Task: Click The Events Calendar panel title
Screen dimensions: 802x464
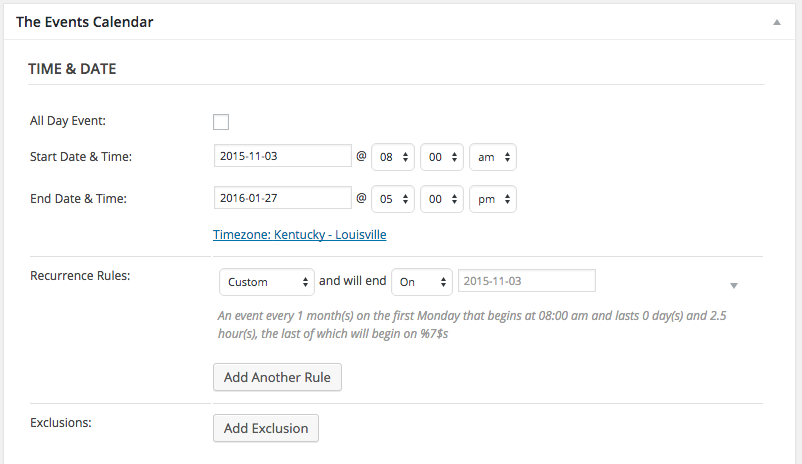Action: pyautogui.click(x=85, y=21)
